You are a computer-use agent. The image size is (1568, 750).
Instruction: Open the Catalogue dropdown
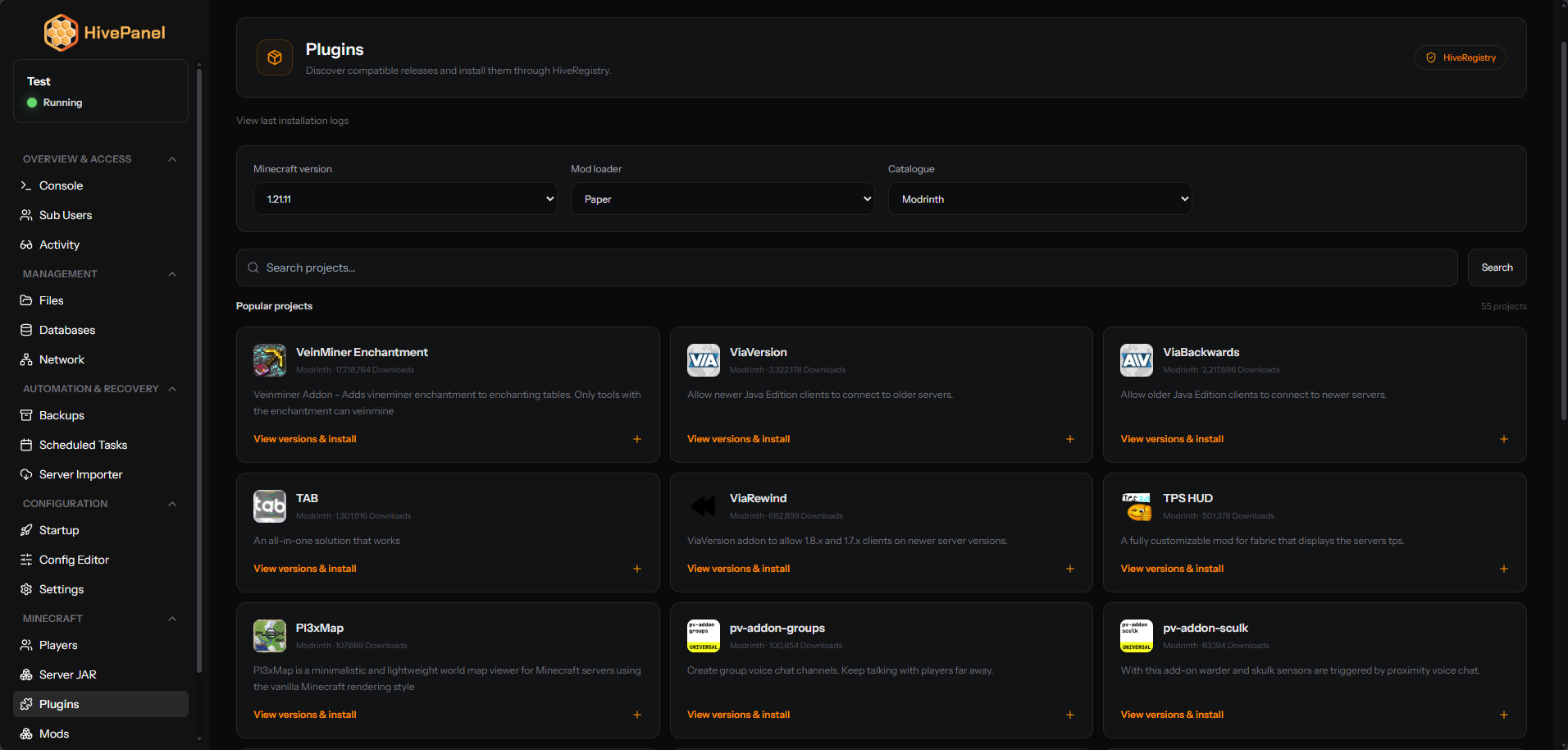[x=1040, y=199]
